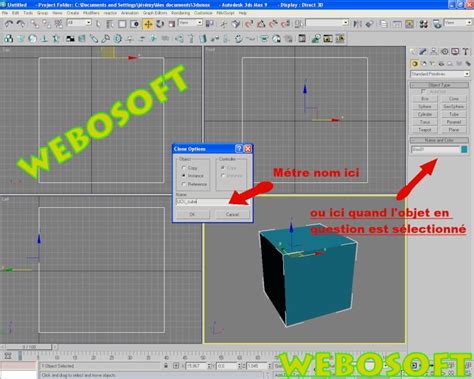474x379 pixels.
Task: Open the selection filter All dropdown
Action: (x=79, y=23)
